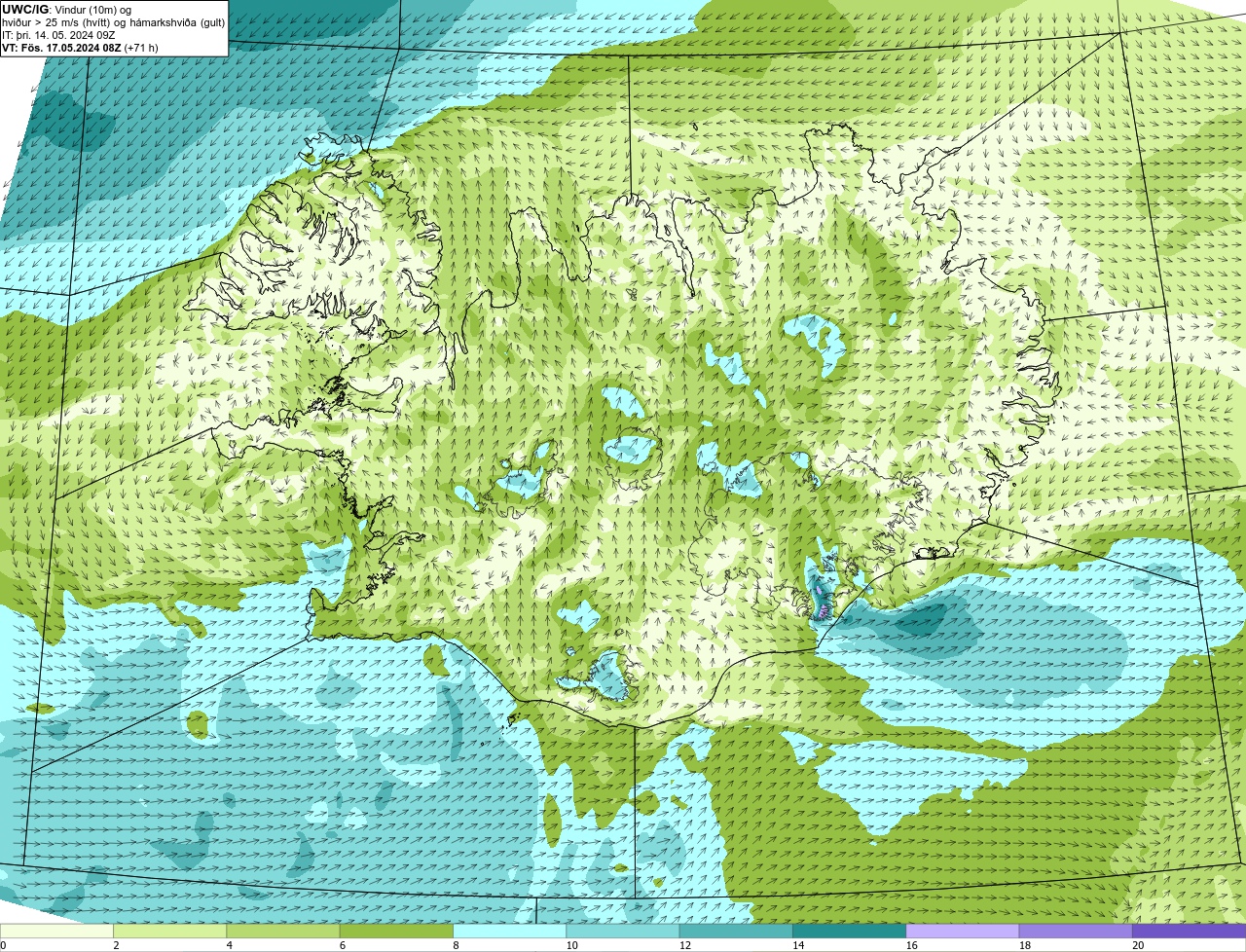Click the legend label "2"
The height and width of the screenshot is (952, 1246).
point(116,945)
